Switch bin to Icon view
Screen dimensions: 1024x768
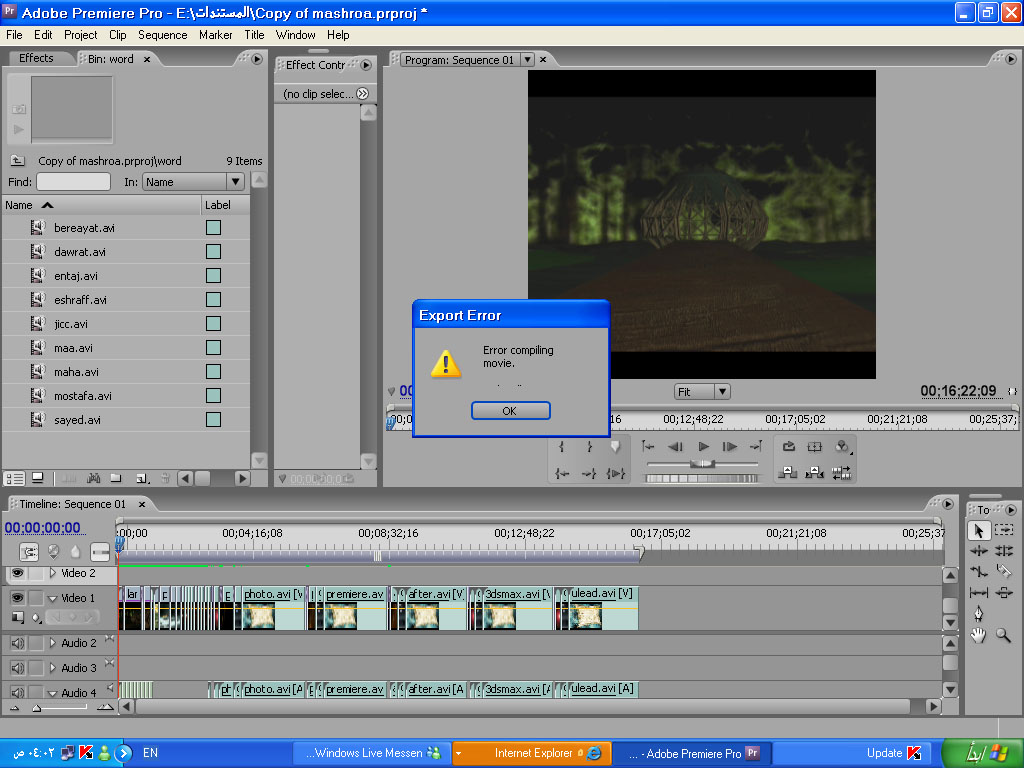pyautogui.click(x=38, y=478)
